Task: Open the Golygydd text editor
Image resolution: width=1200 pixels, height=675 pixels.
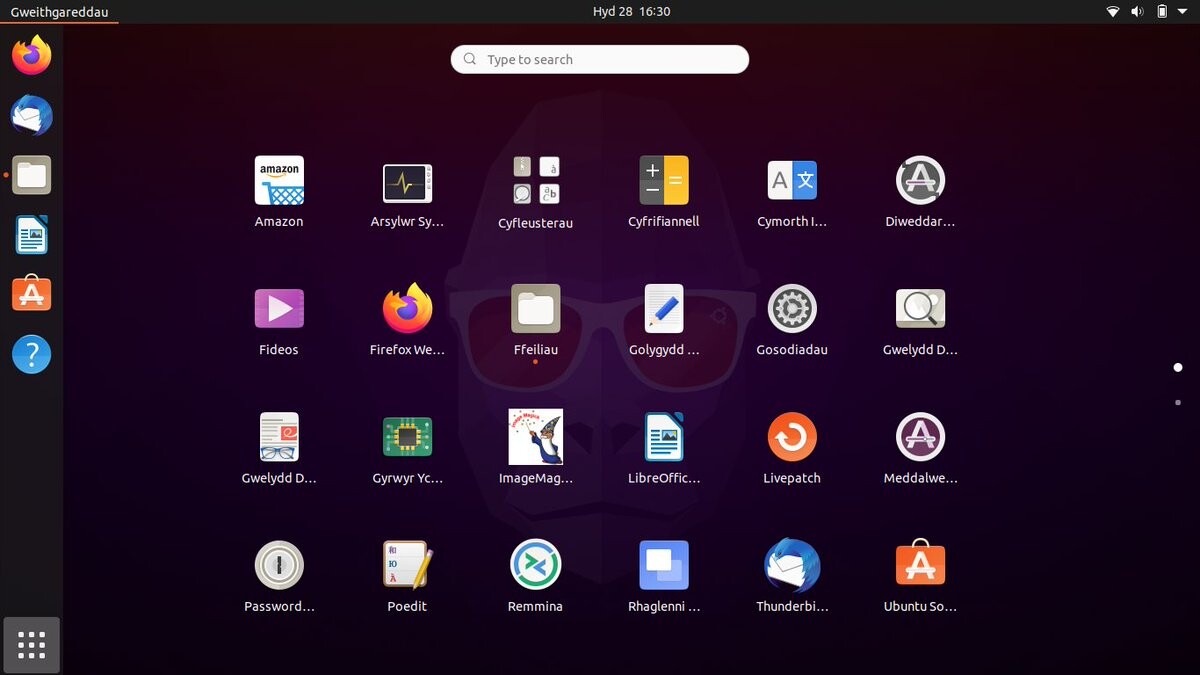Action: coord(663,309)
